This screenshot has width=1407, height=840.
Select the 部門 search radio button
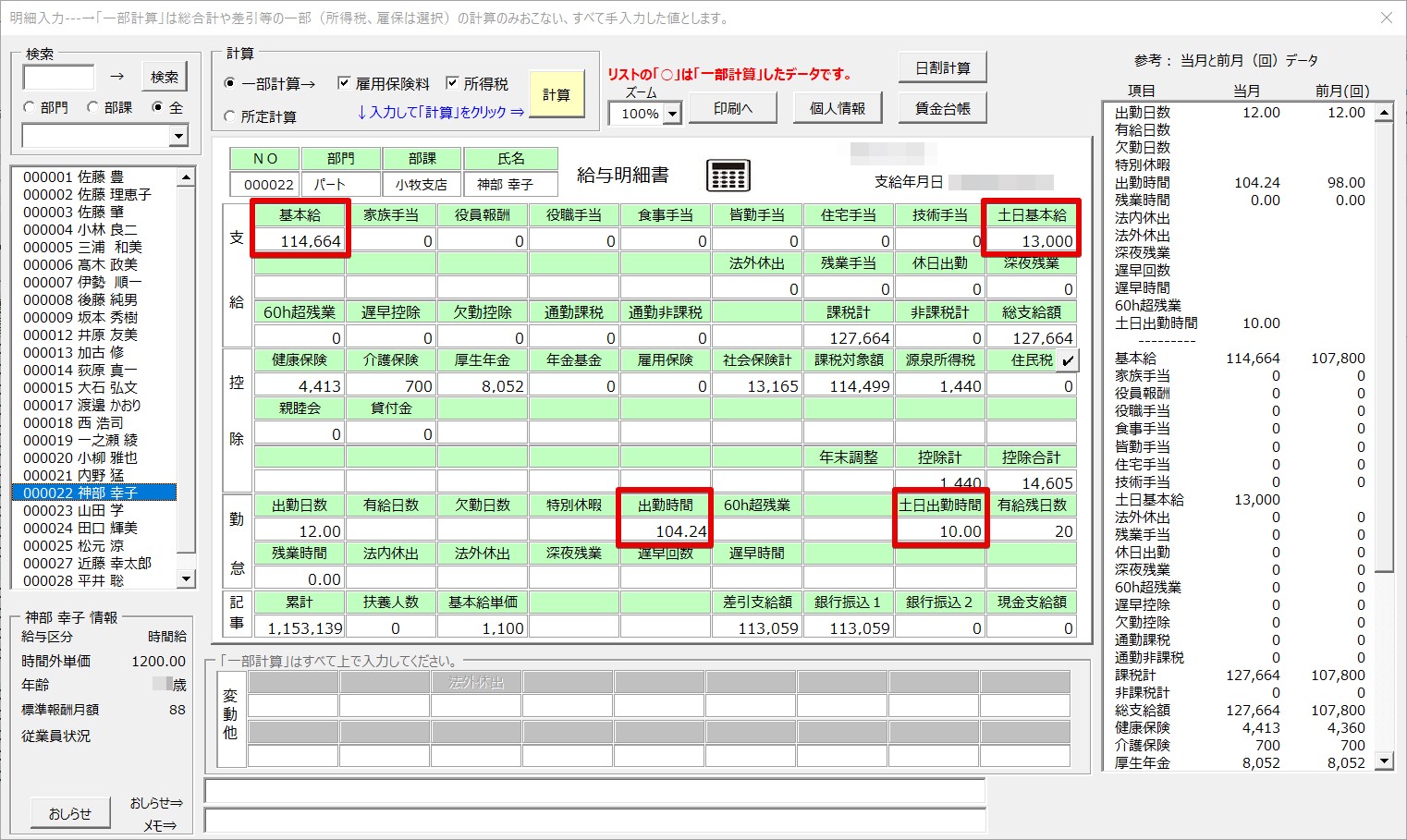[x=30, y=107]
